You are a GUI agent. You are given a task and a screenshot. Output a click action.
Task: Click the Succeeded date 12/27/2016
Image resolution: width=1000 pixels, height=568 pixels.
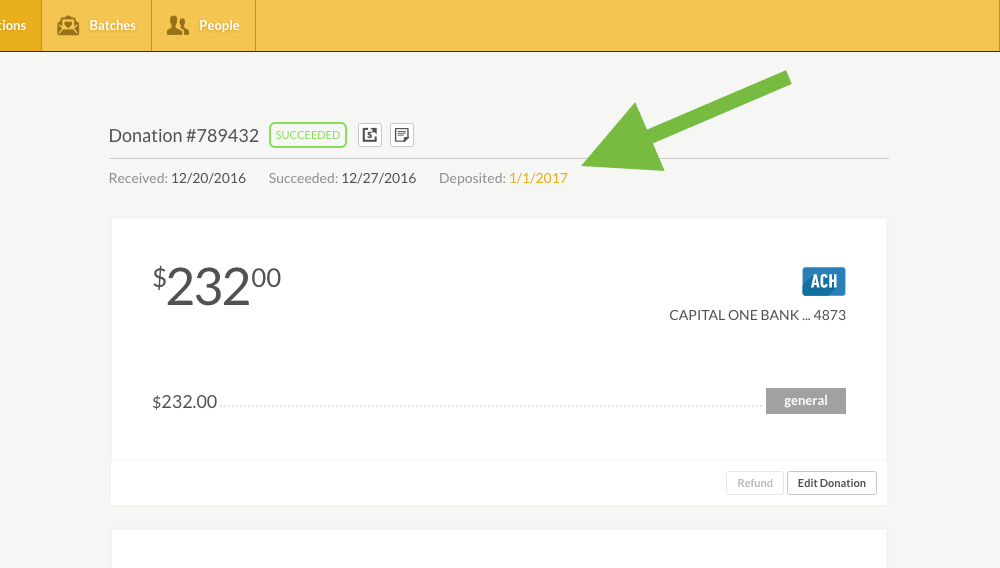[378, 179]
